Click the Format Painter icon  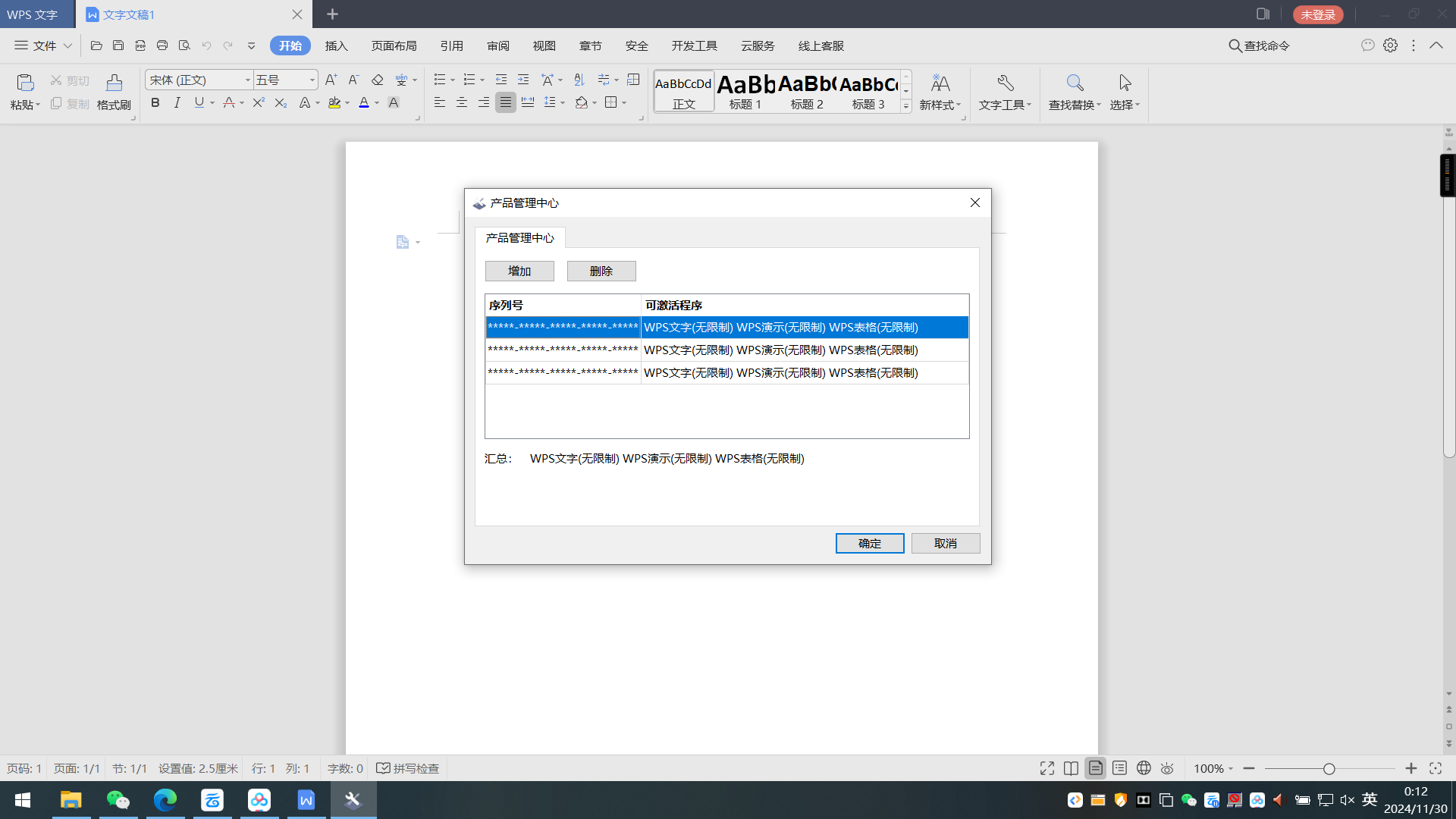(x=114, y=83)
